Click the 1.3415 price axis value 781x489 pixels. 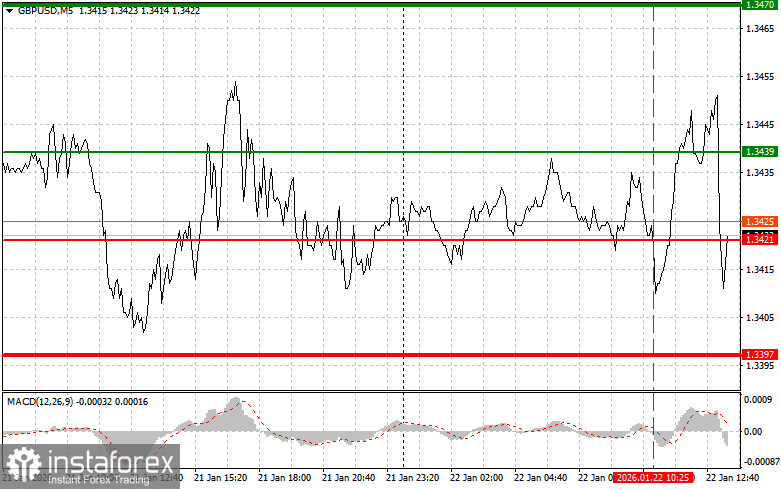(760, 269)
